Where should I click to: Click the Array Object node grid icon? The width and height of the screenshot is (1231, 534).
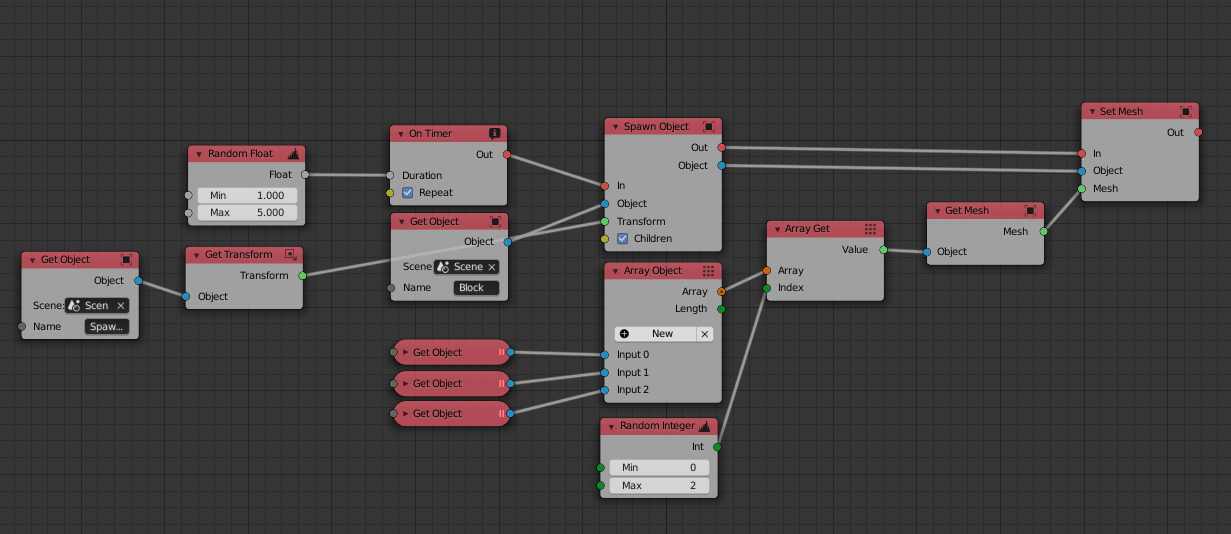[708, 271]
